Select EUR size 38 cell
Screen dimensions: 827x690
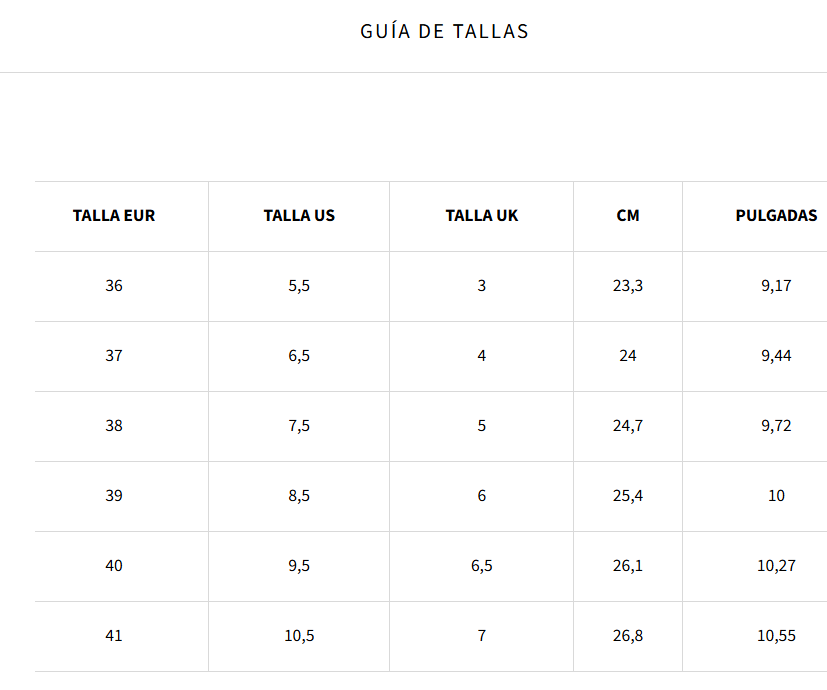pos(114,426)
